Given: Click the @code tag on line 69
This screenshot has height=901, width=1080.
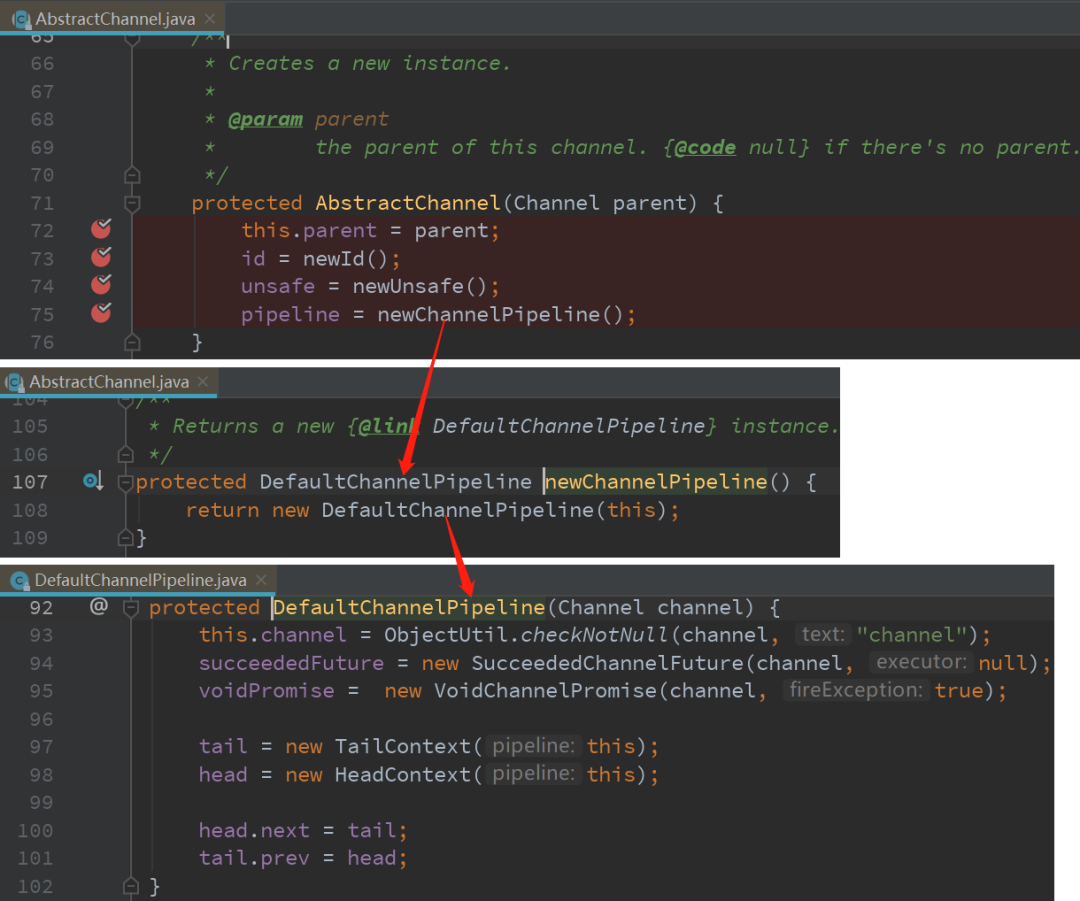Looking at the screenshot, I should point(705,147).
